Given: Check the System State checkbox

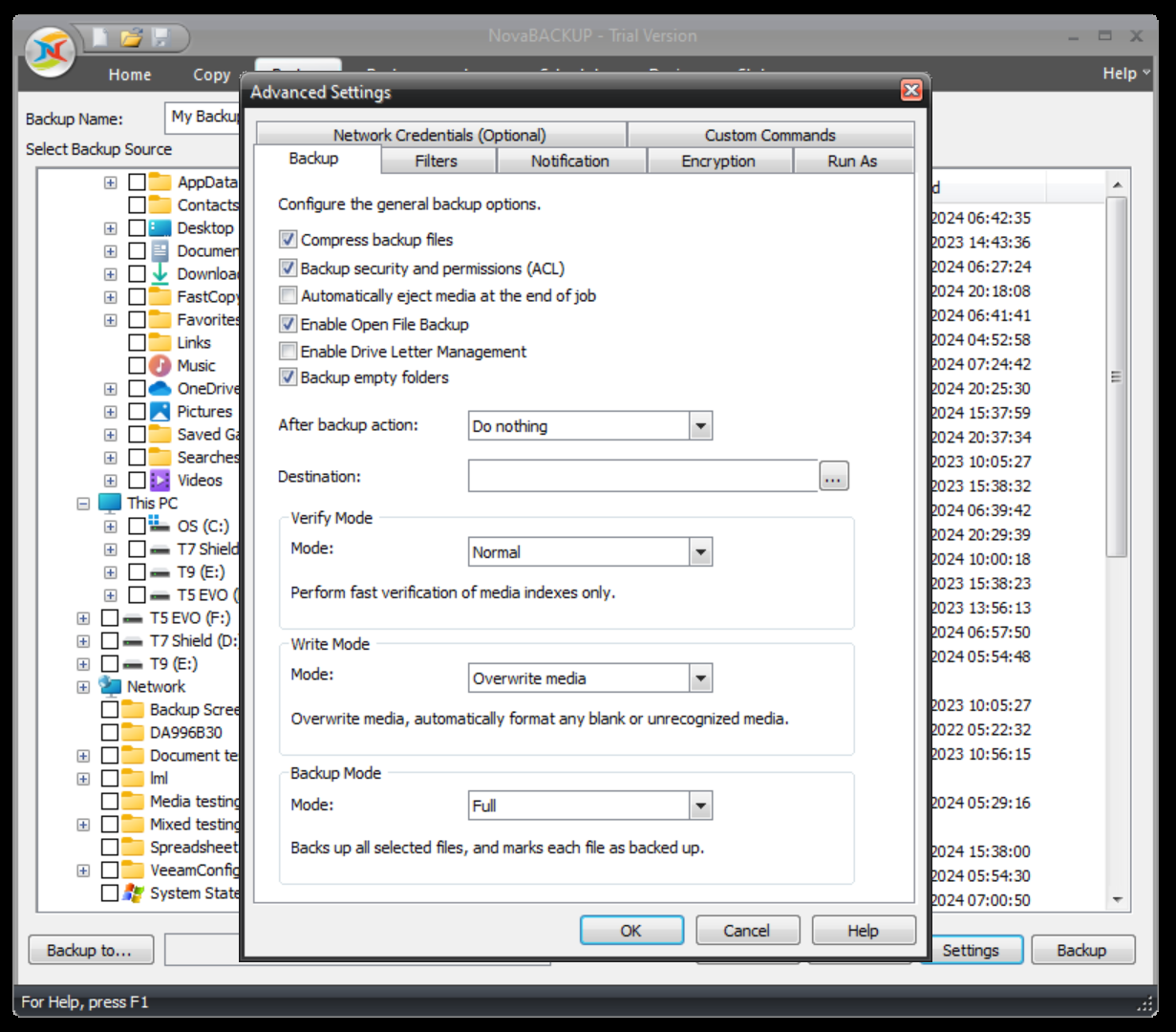Looking at the screenshot, I should point(110,893).
